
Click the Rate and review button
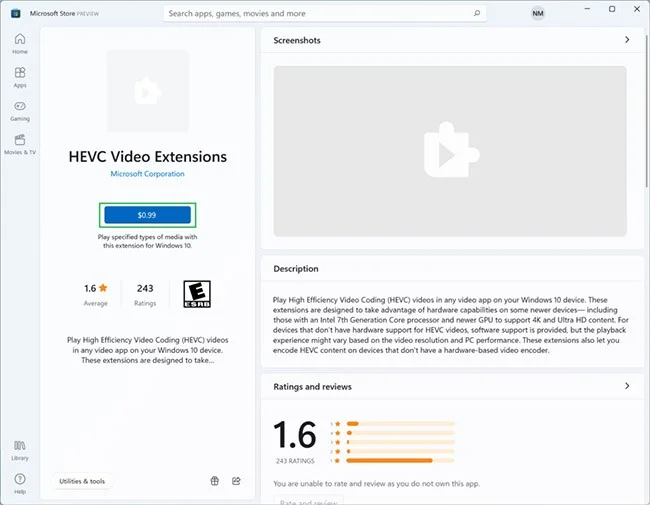tap(308, 500)
